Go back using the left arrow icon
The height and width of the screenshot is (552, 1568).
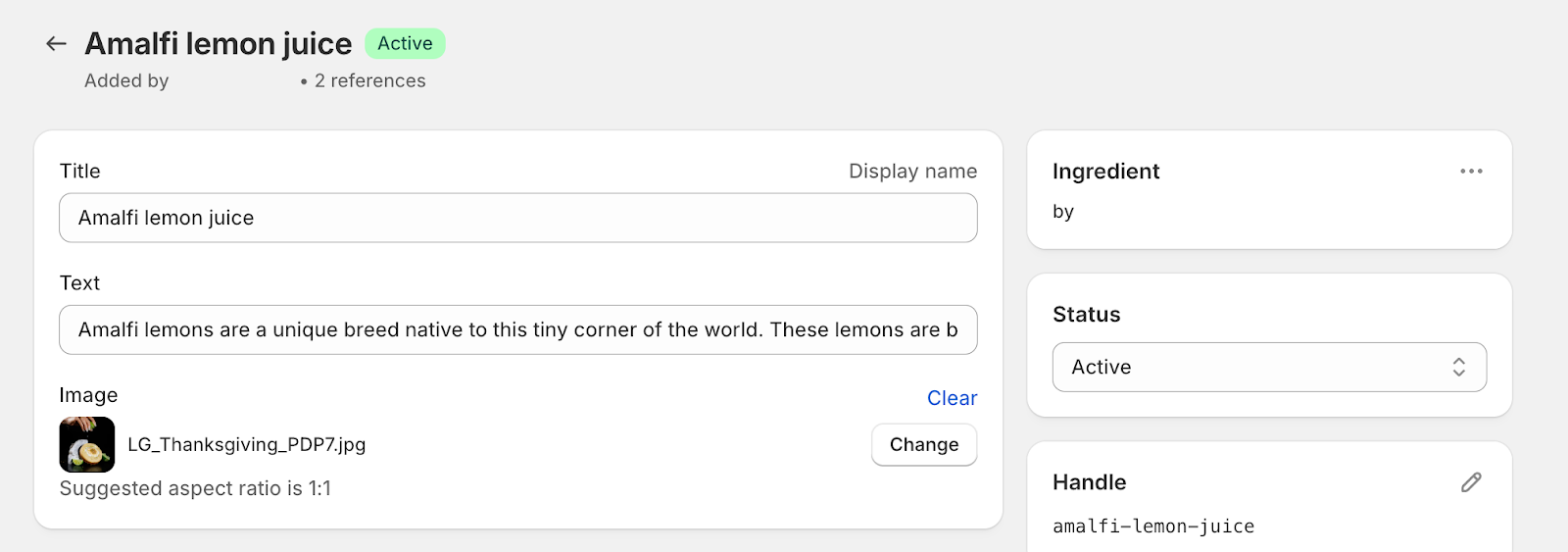tap(56, 43)
